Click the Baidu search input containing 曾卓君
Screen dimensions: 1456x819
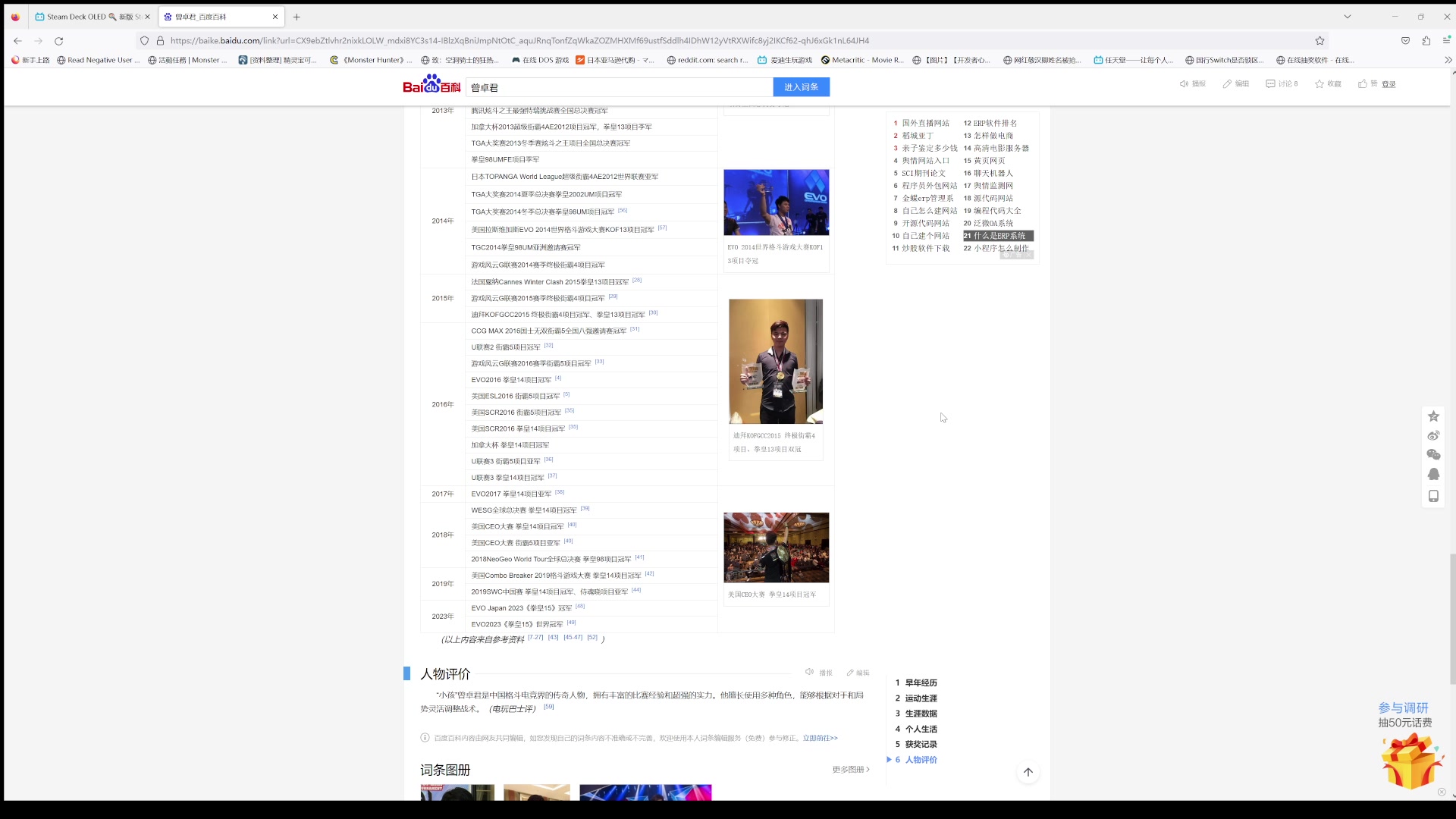[618, 88]
